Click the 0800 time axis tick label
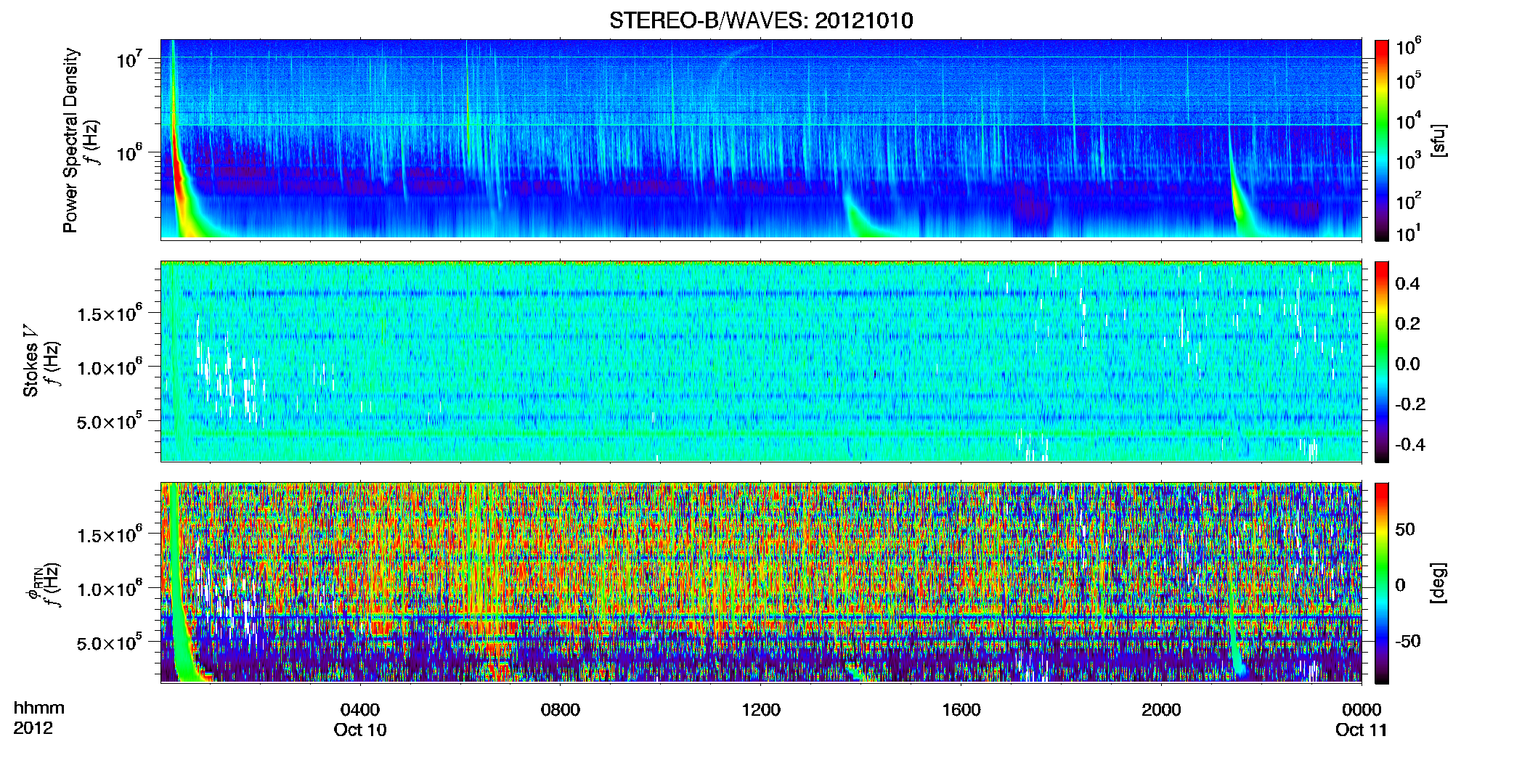 coord(561,709)
